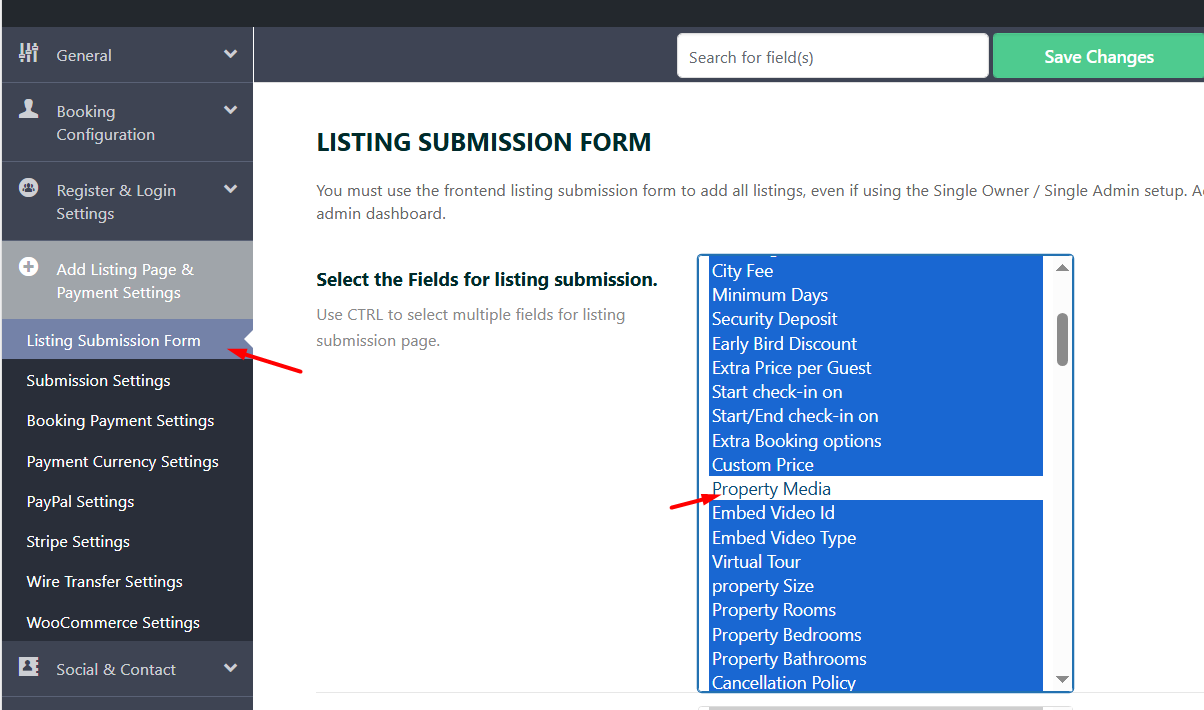Open Submission Settings menu item

click(x=98, y=381)
